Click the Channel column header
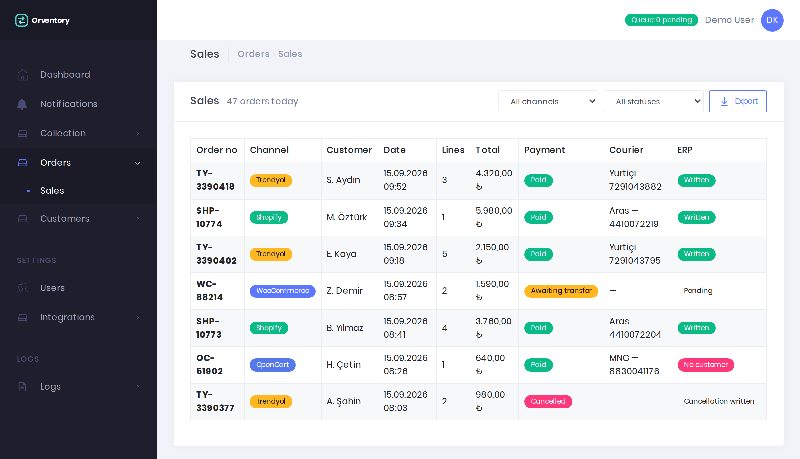The width and height of the screenshot is (800, 459). 269,150
